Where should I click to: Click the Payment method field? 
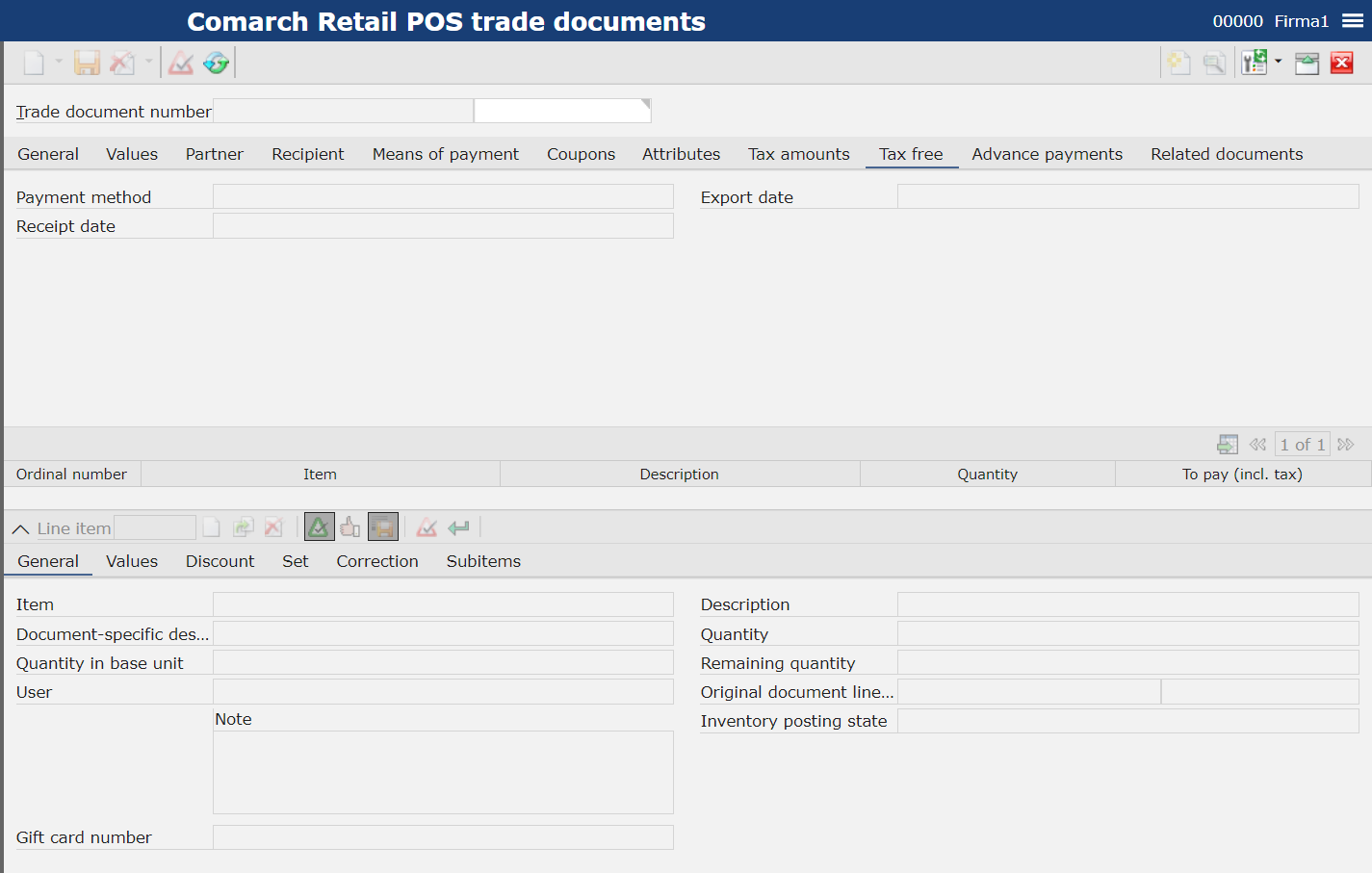pos(443,196)
